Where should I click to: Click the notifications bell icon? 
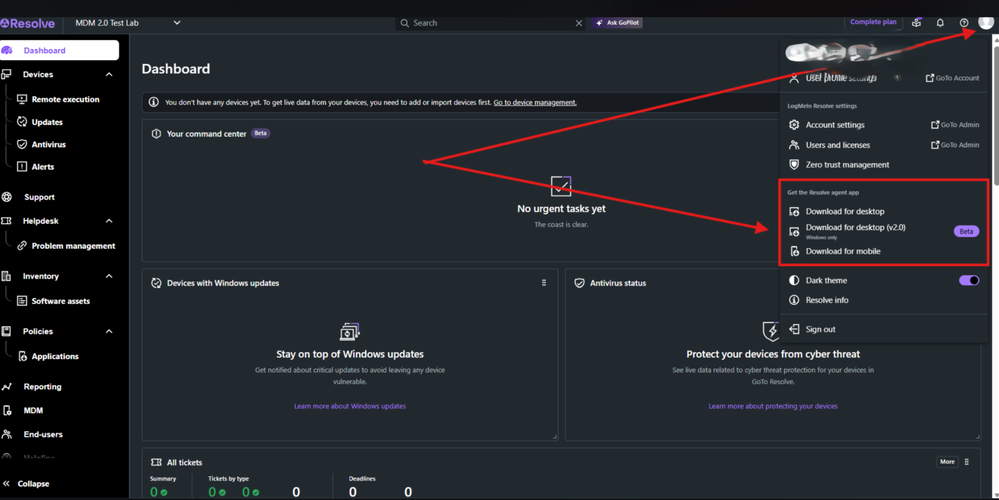point(940,23)
